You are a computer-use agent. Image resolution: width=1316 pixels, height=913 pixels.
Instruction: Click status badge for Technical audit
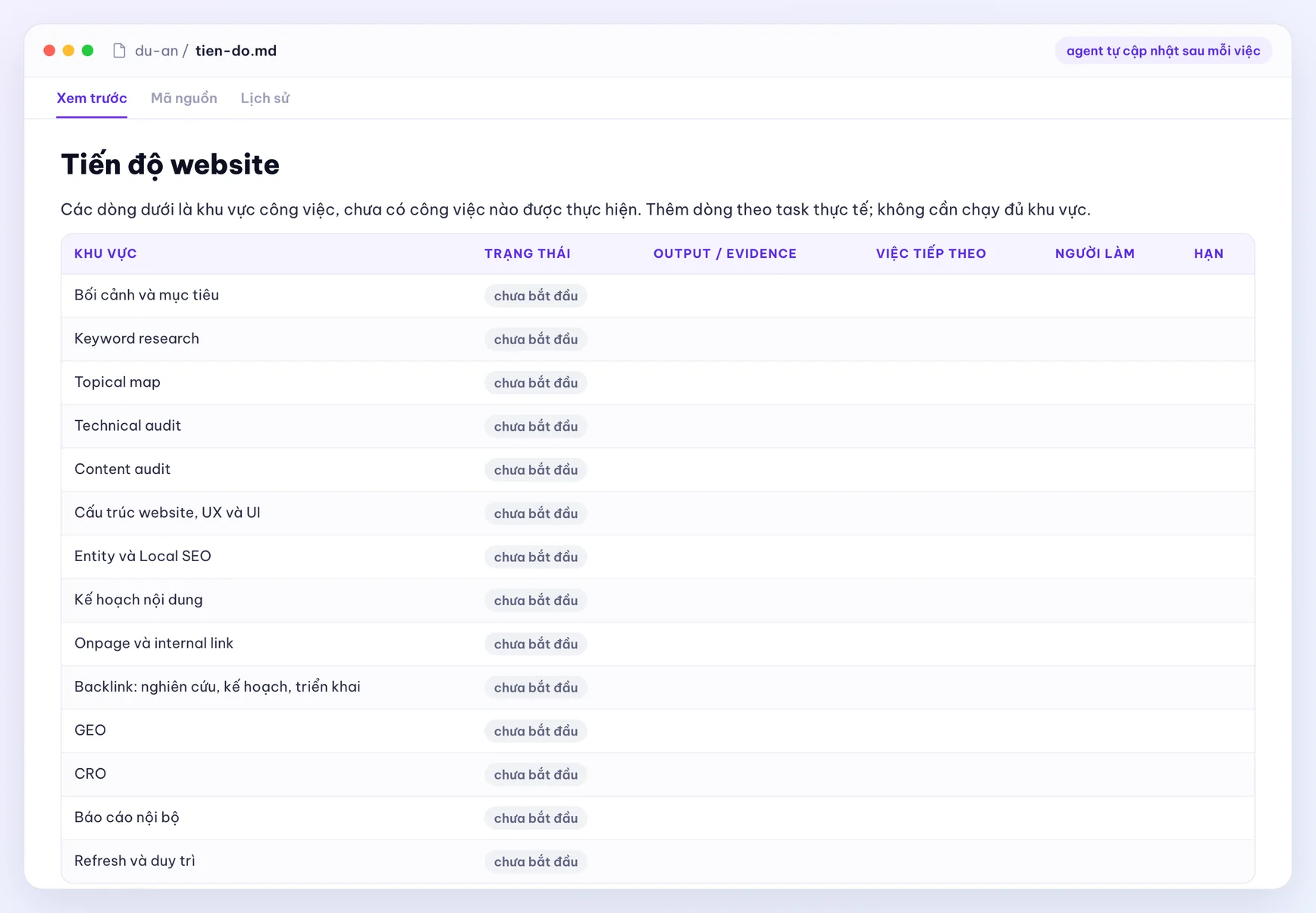tap(536, 427)
